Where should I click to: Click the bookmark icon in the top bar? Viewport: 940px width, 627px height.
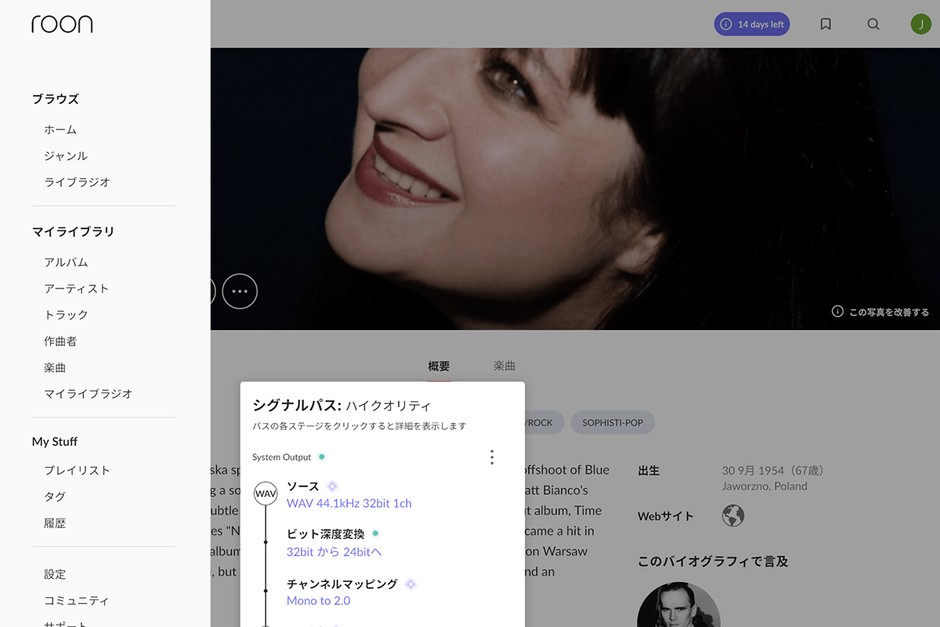tap(825, 23)
